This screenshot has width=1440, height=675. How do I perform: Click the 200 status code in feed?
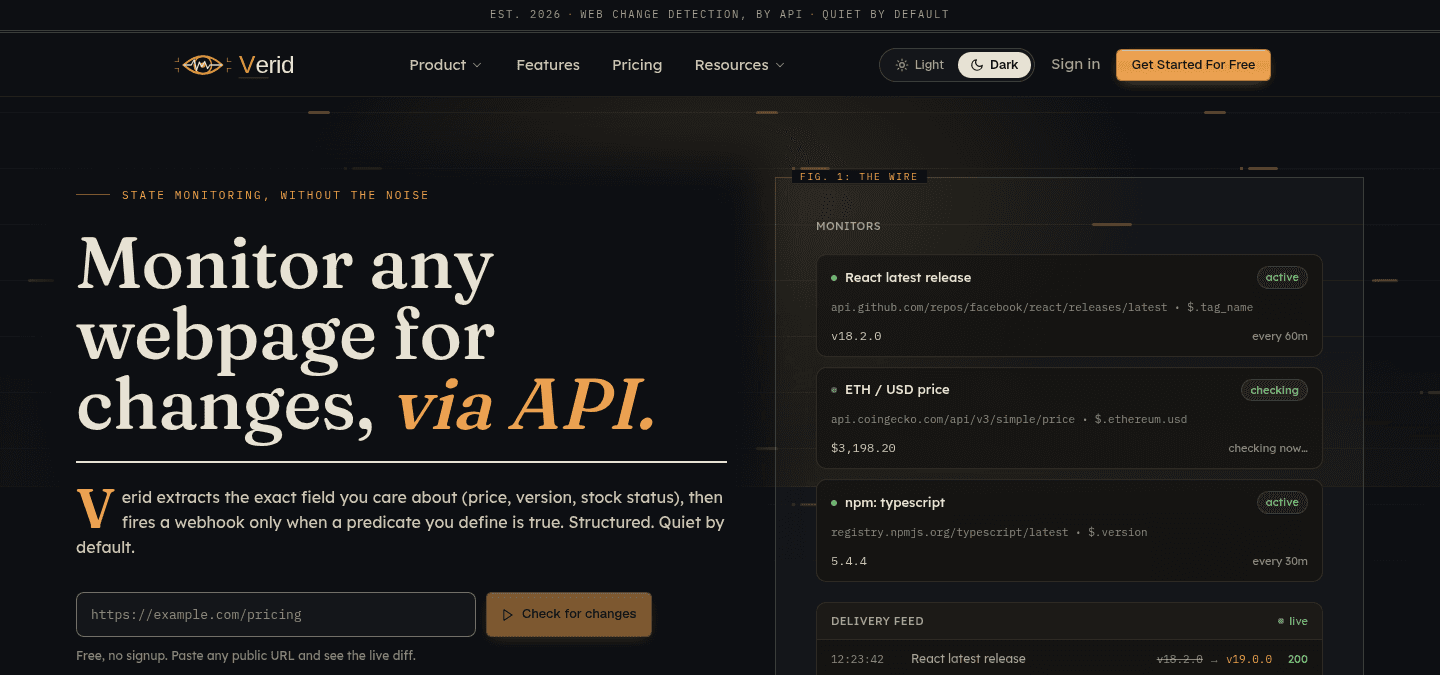(1298, 659)
